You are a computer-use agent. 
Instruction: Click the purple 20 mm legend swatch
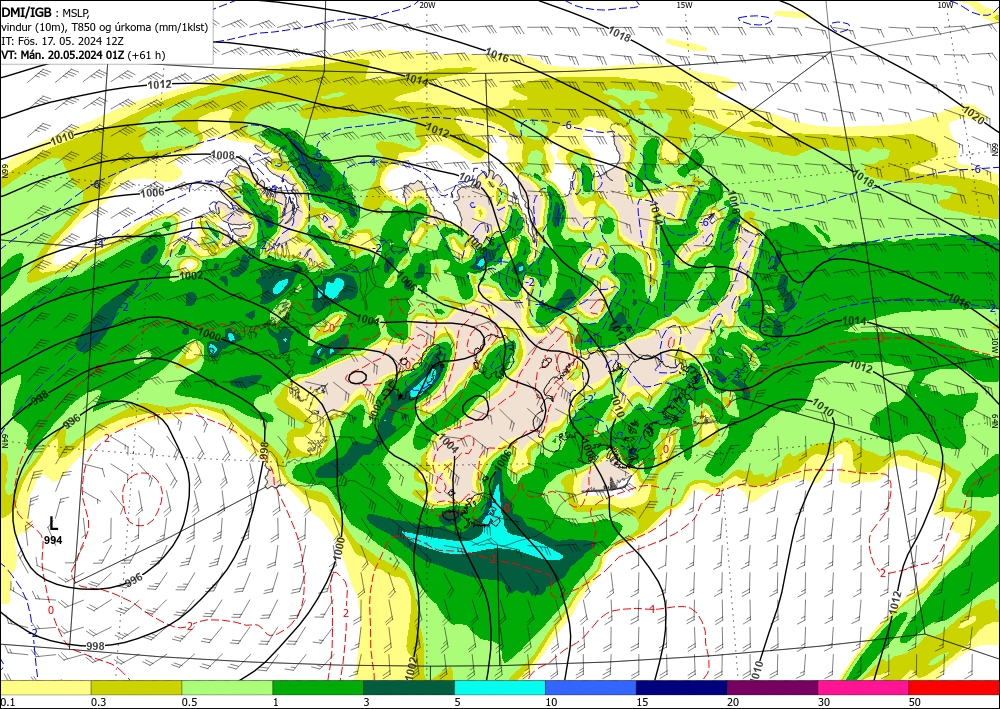coord(772,687)
